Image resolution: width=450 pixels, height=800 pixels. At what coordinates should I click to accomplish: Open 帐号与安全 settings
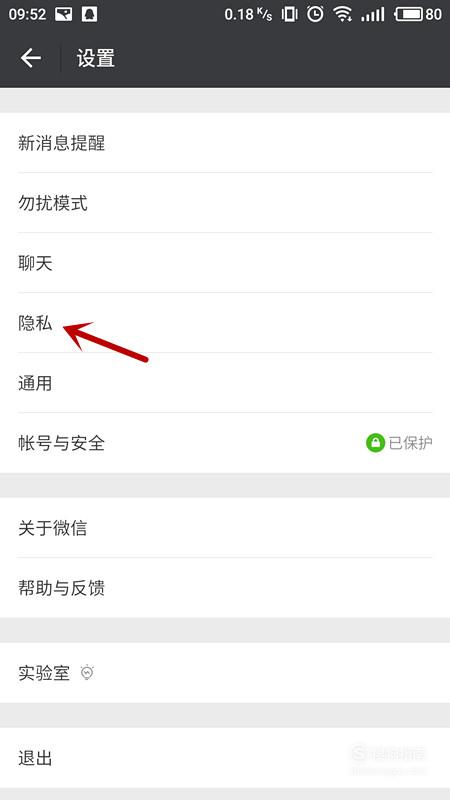[225, 443]
